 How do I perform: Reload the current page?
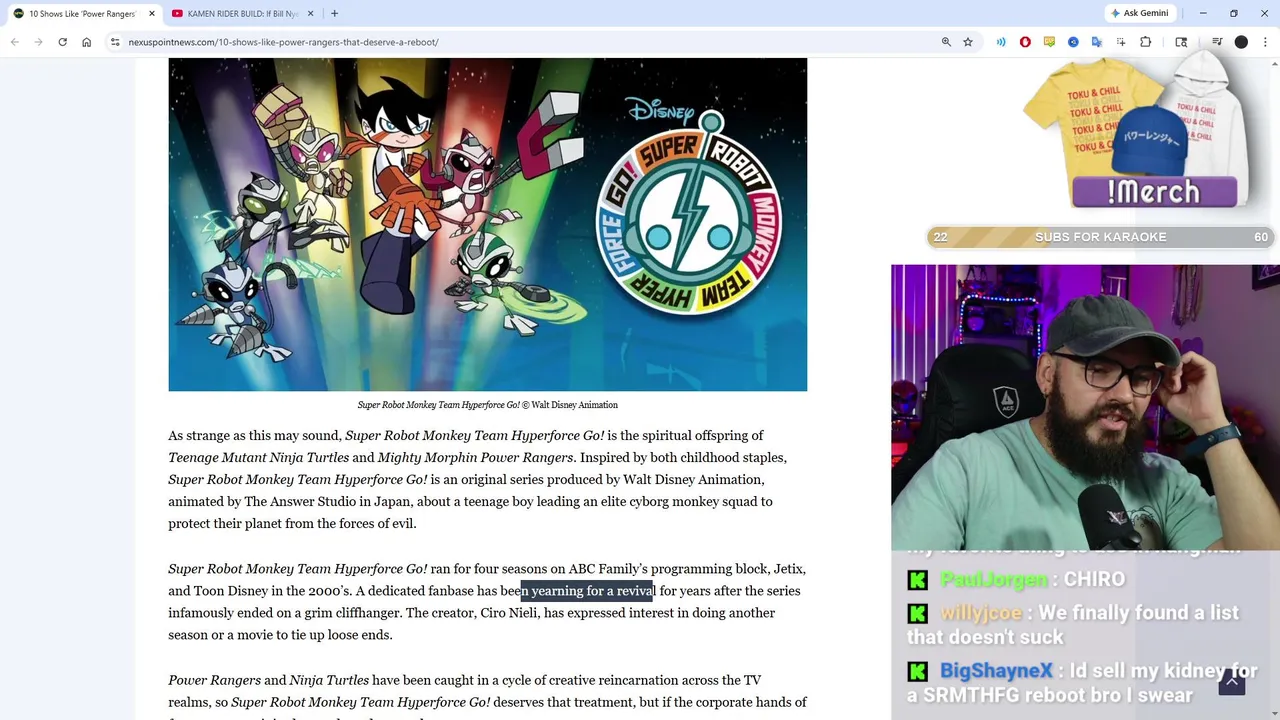(62, 42)
